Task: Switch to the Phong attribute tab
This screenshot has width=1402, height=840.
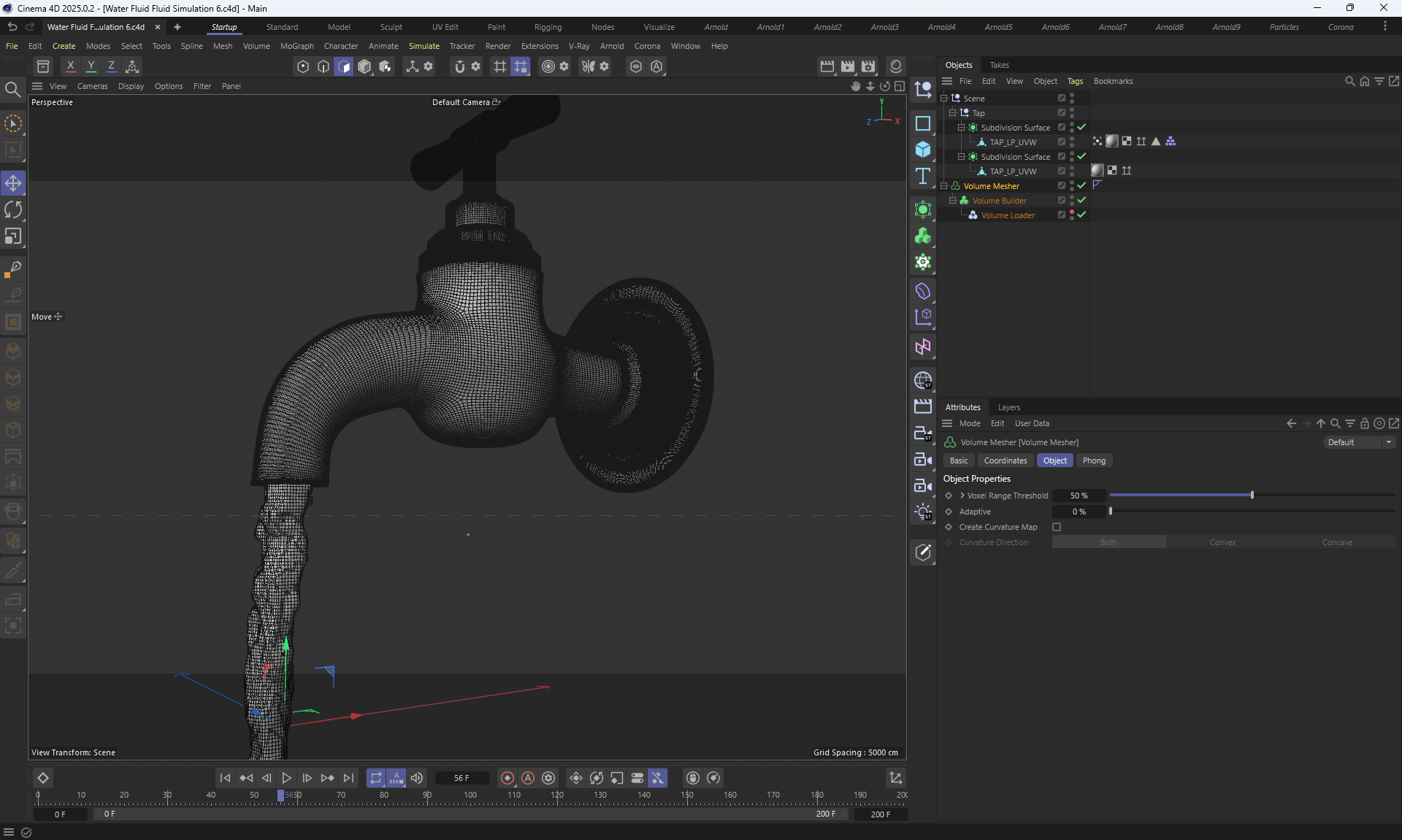Action: (x=1093, y=461)
